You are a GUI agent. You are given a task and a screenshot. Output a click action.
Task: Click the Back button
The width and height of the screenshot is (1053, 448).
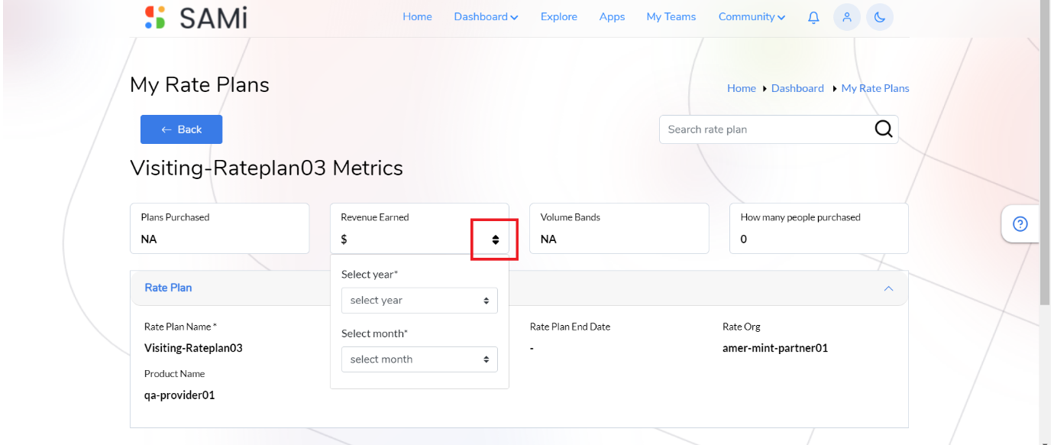[181, 130]
